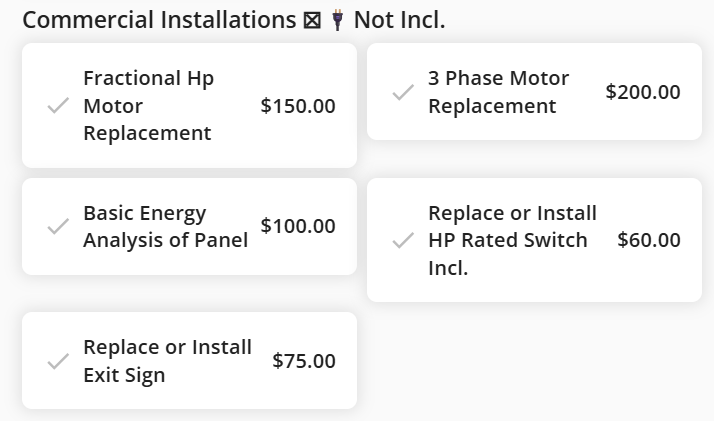Click the $100.00 price
Screen dimensions: 714x421
coord(298,226)
